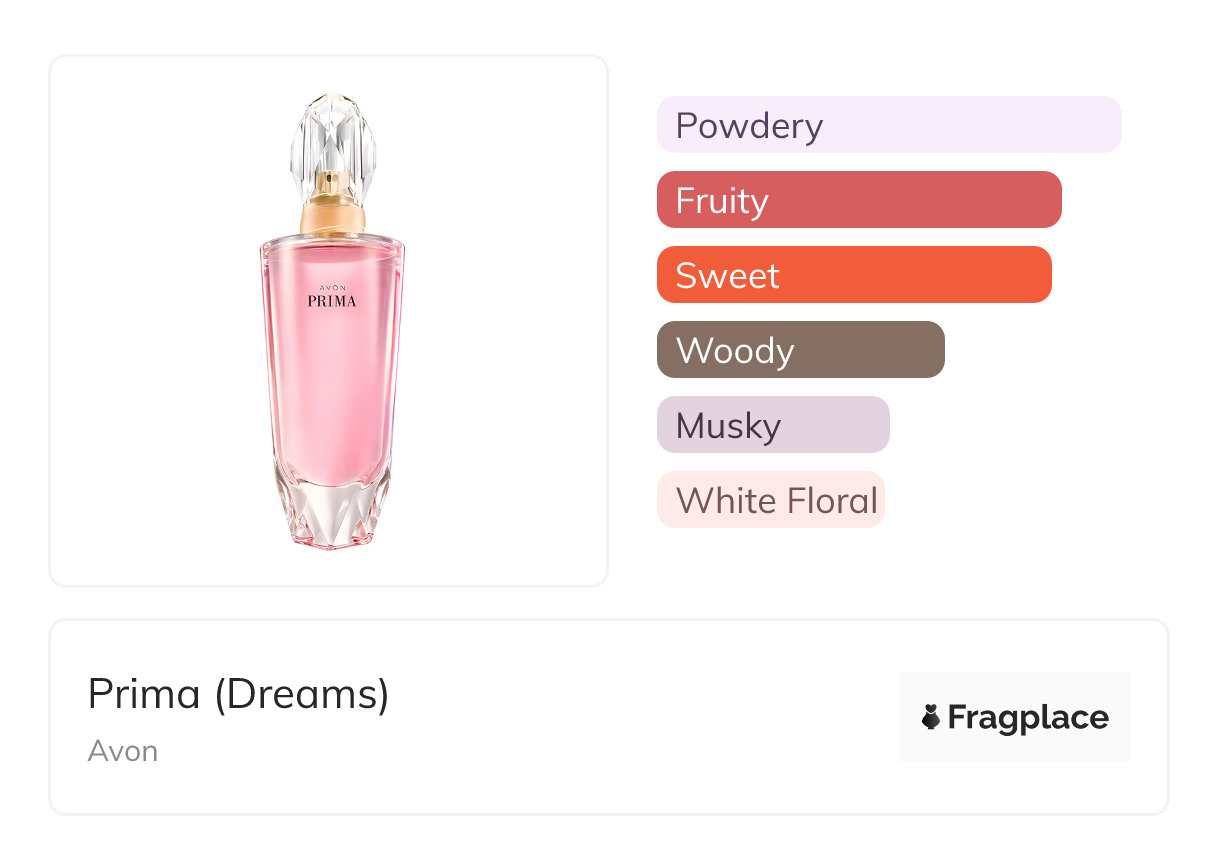This screenshot has width=1218, height=864.
Task: Click "(Dreams)" in the product title
Action: coord(301,694)
